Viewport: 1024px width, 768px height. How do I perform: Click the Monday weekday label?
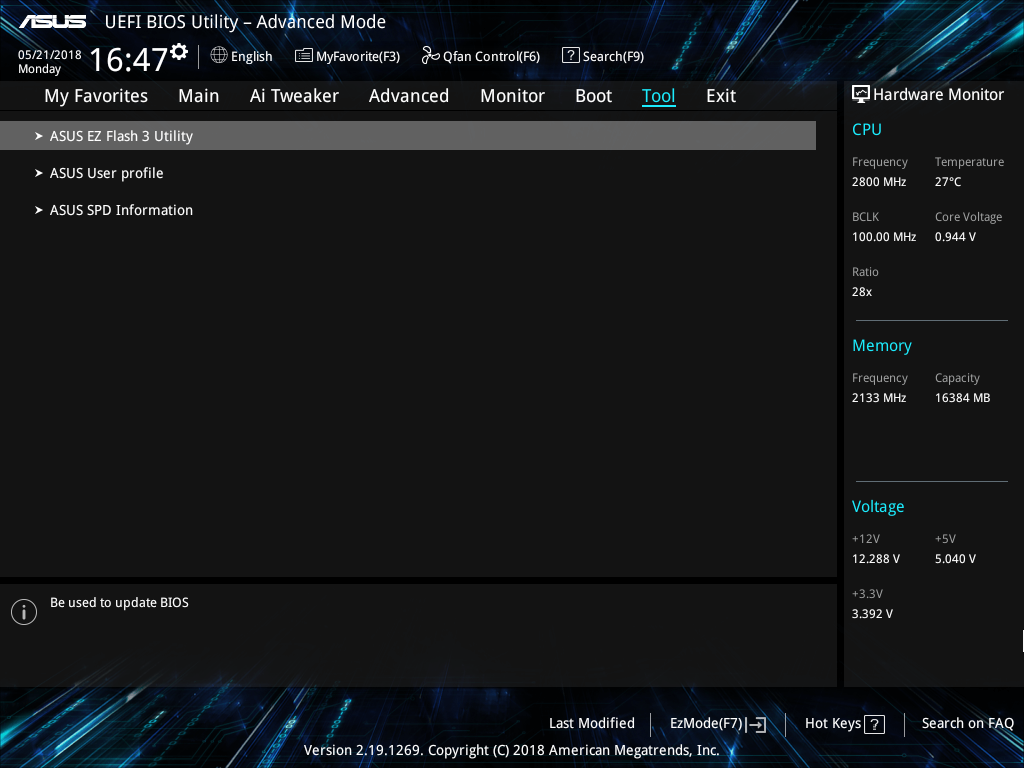tap(39, 69)
